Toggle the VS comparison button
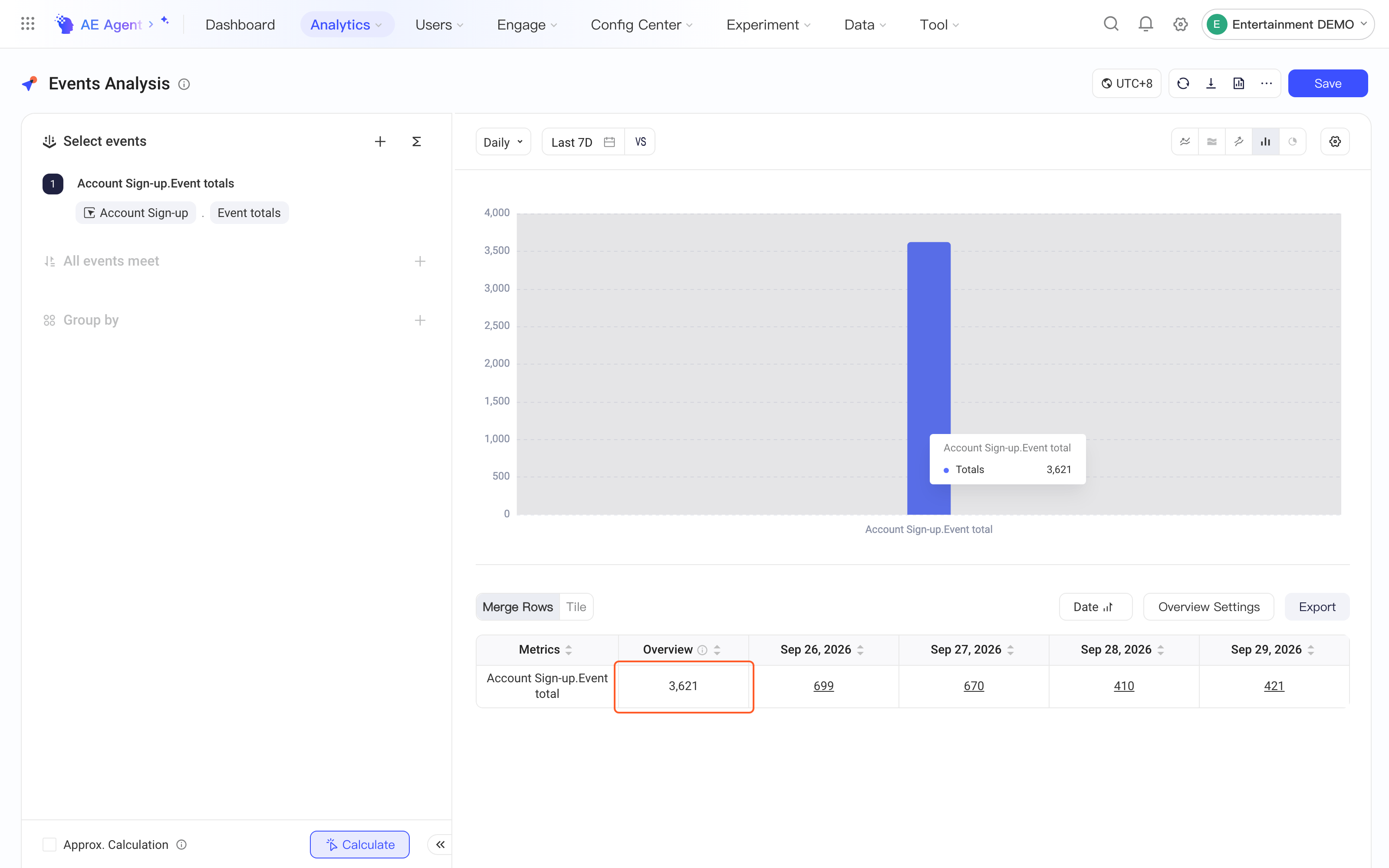This screenshot has height=868, width=1389. [x=640, y=142]
